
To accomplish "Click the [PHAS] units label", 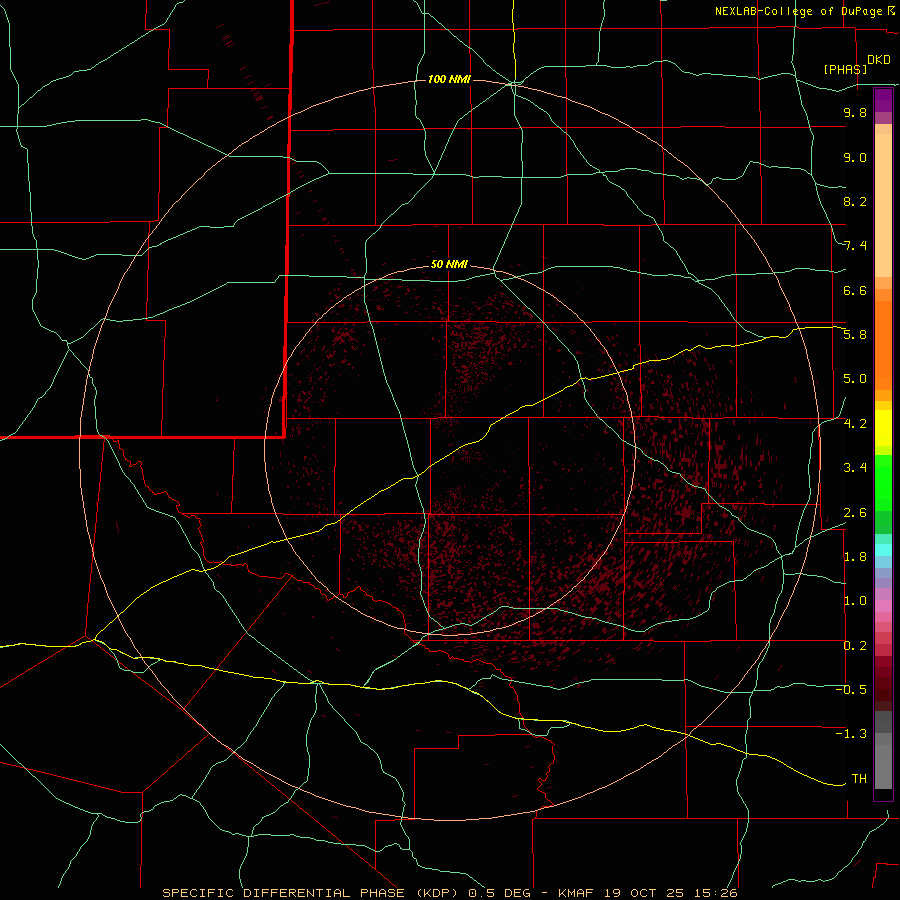I will point(845,69).
